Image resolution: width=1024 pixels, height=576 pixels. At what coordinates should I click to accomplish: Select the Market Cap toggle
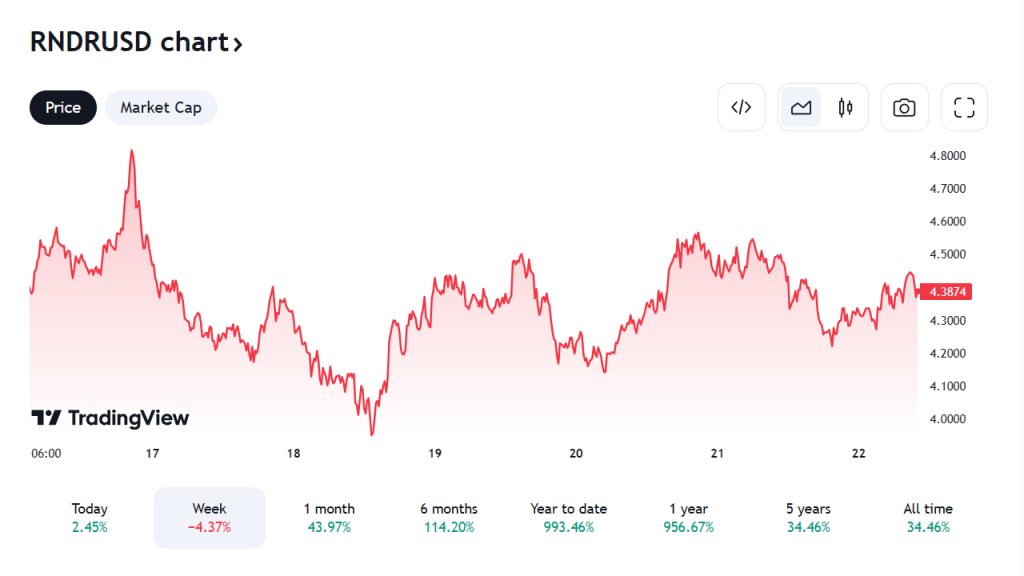pyautogui.click(x=161, y=107)
